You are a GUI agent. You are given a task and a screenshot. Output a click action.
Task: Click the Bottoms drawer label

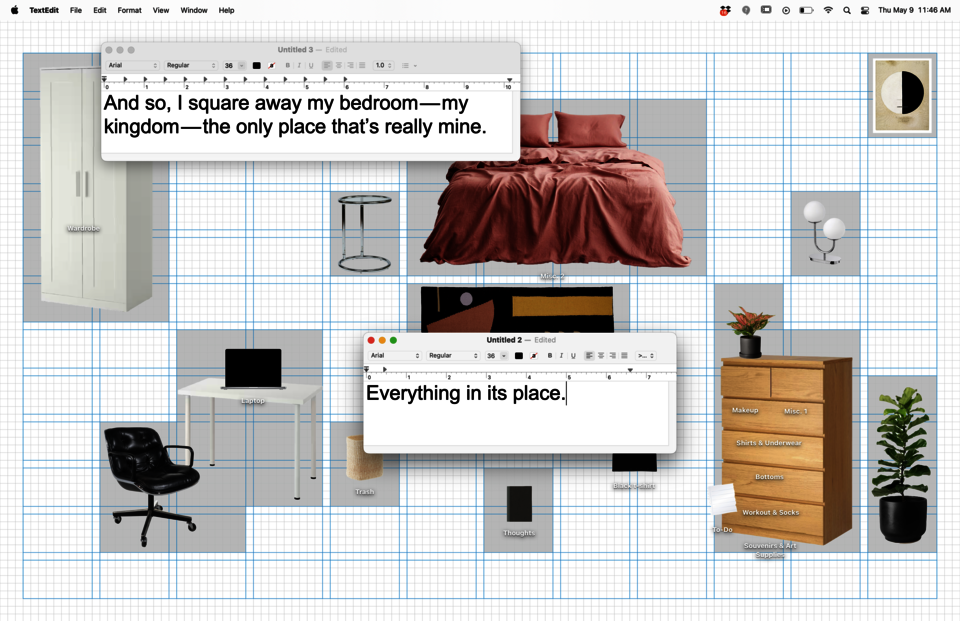point(770,476)
